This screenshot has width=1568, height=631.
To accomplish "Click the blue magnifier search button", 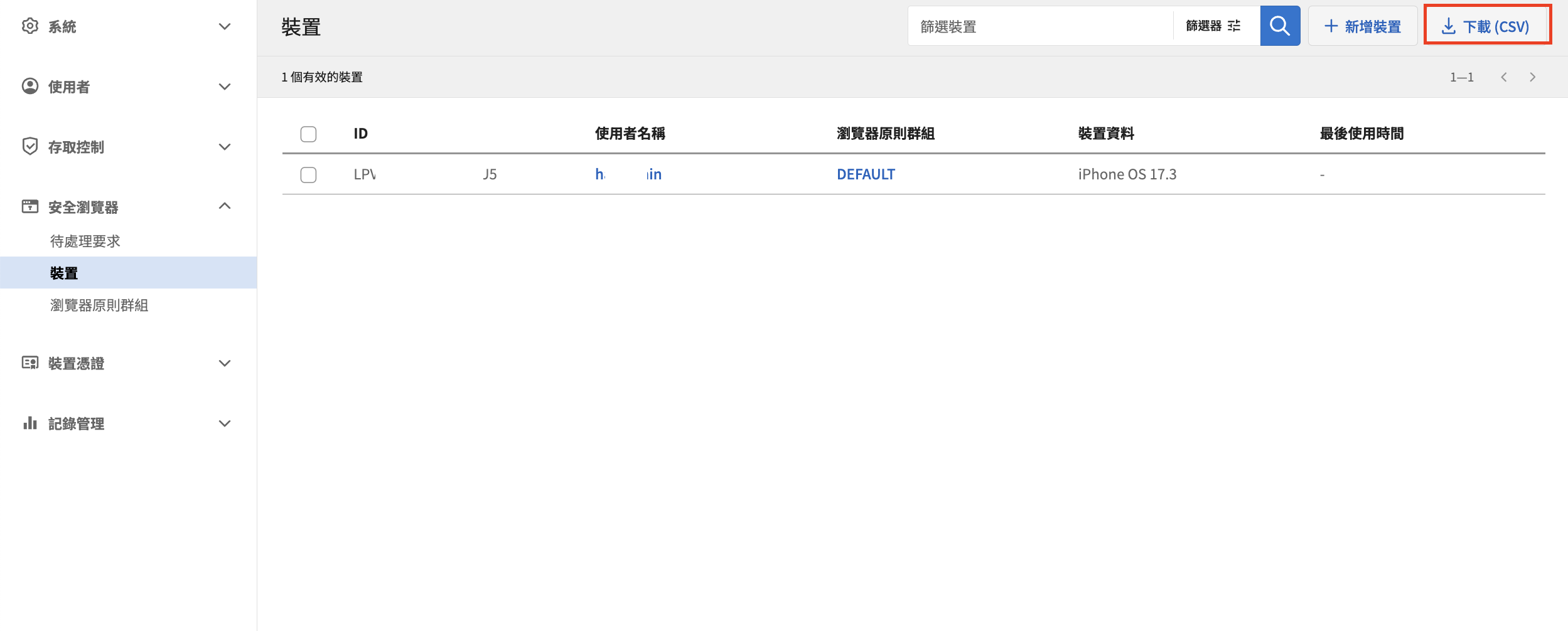I will coord(1280,26).
